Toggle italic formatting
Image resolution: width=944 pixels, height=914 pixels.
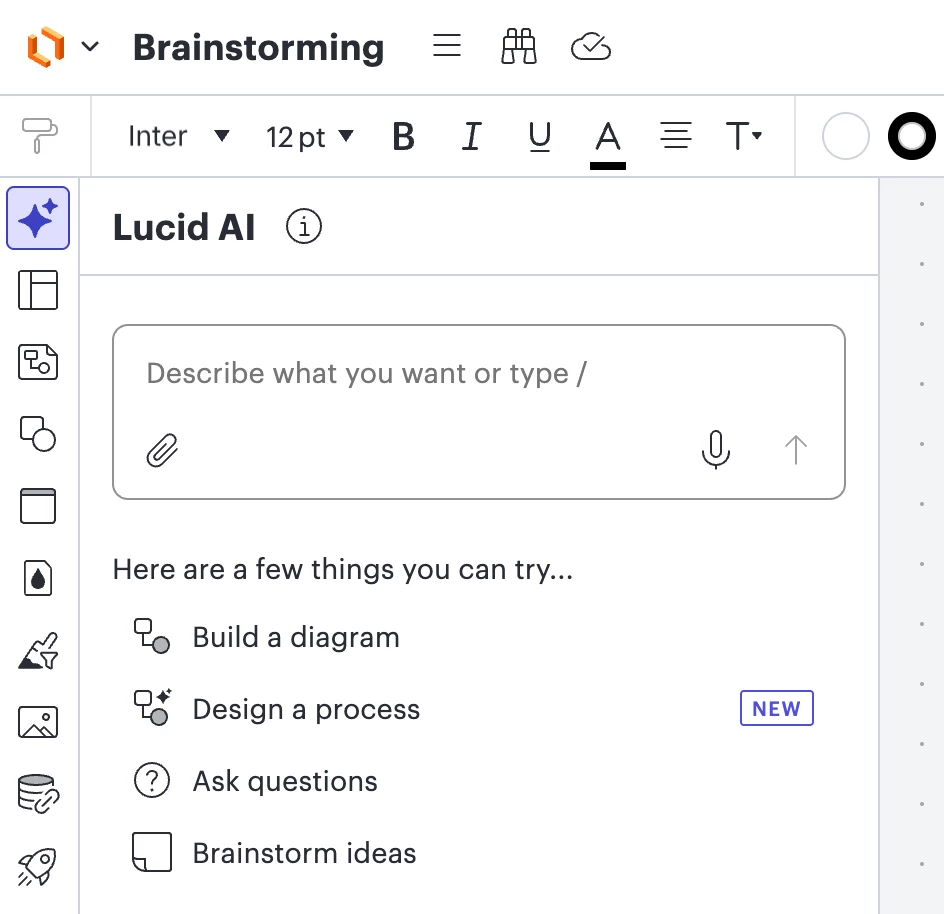coord(471,136)
